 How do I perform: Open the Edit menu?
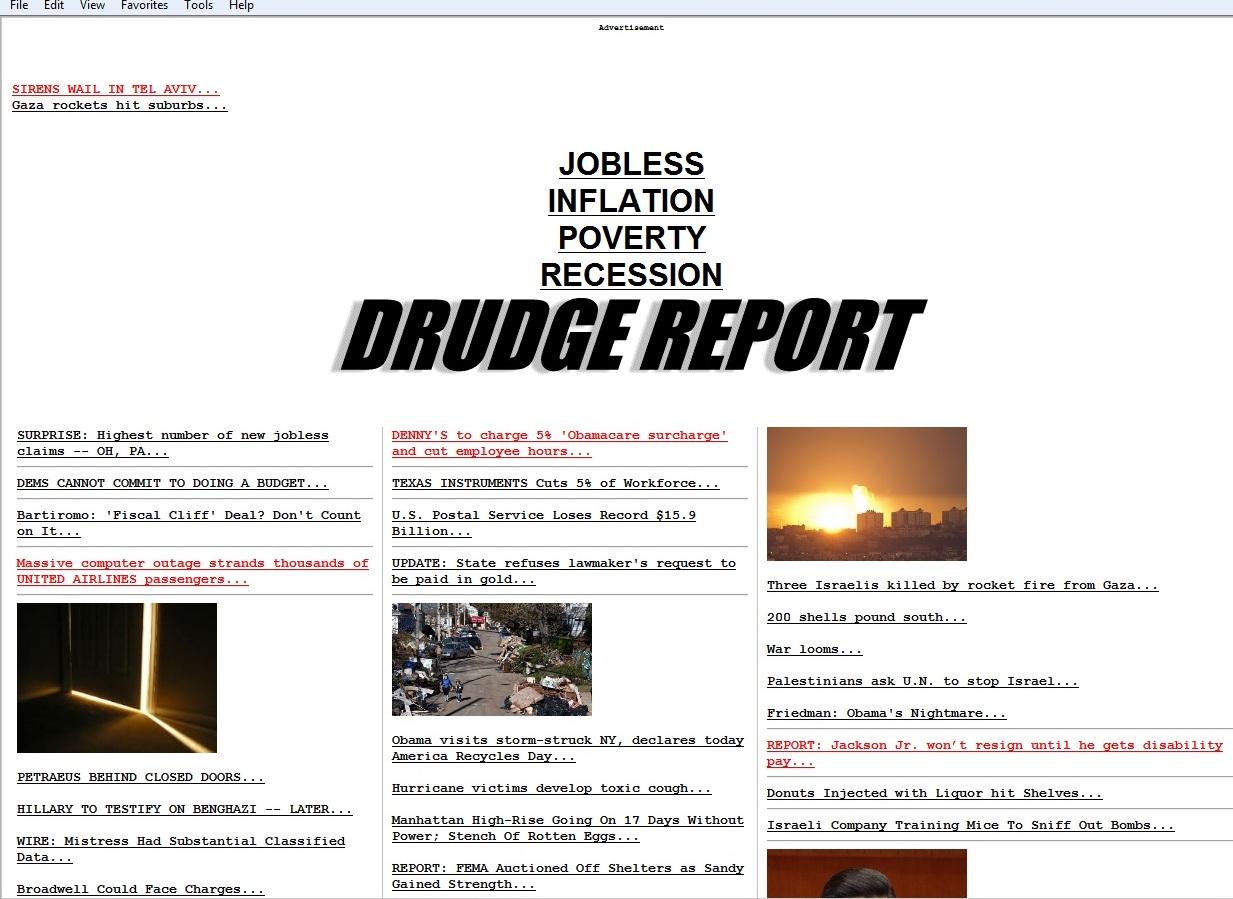pos(54,6)
